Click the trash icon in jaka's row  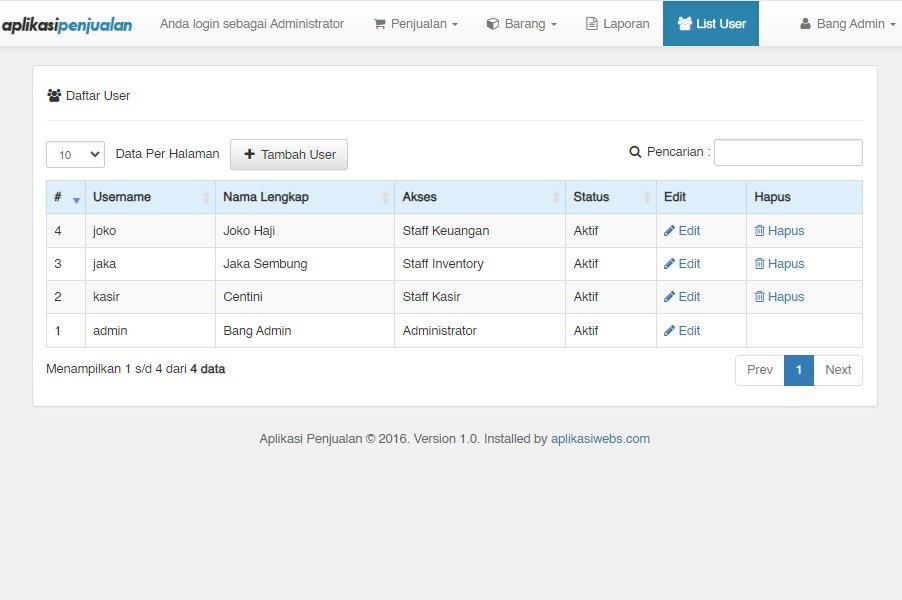[x=759, y=263]
